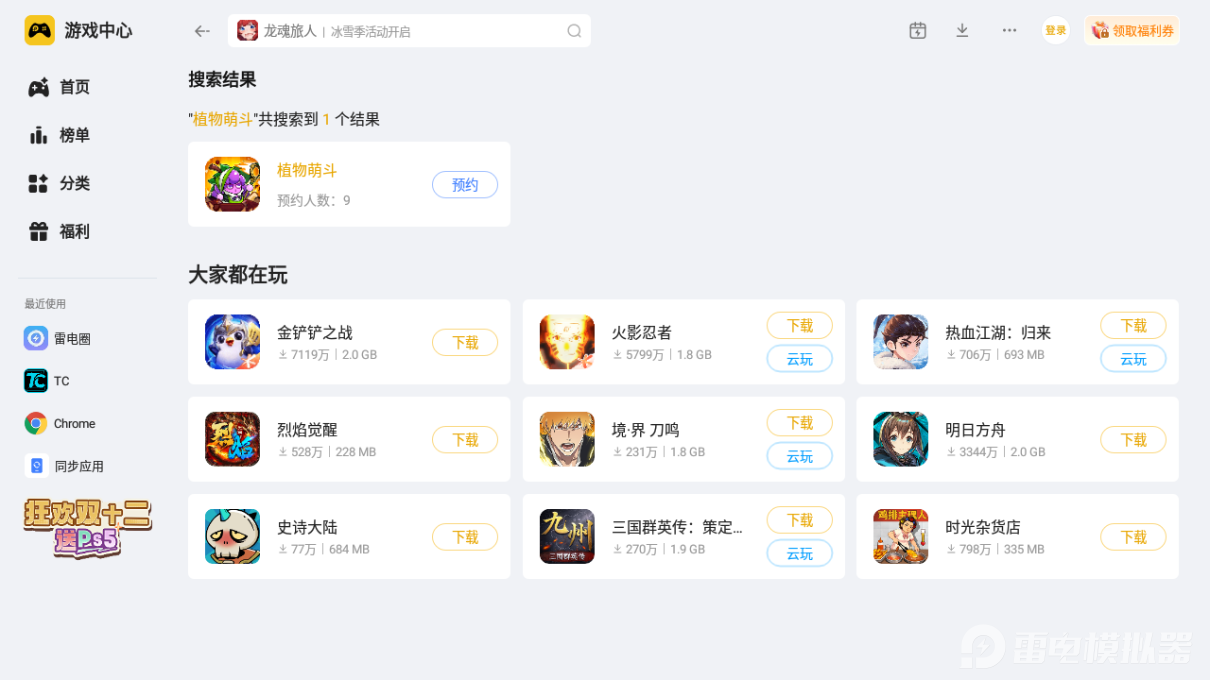
Task: Click the search magnifier icon
Action: pos(574,31)
